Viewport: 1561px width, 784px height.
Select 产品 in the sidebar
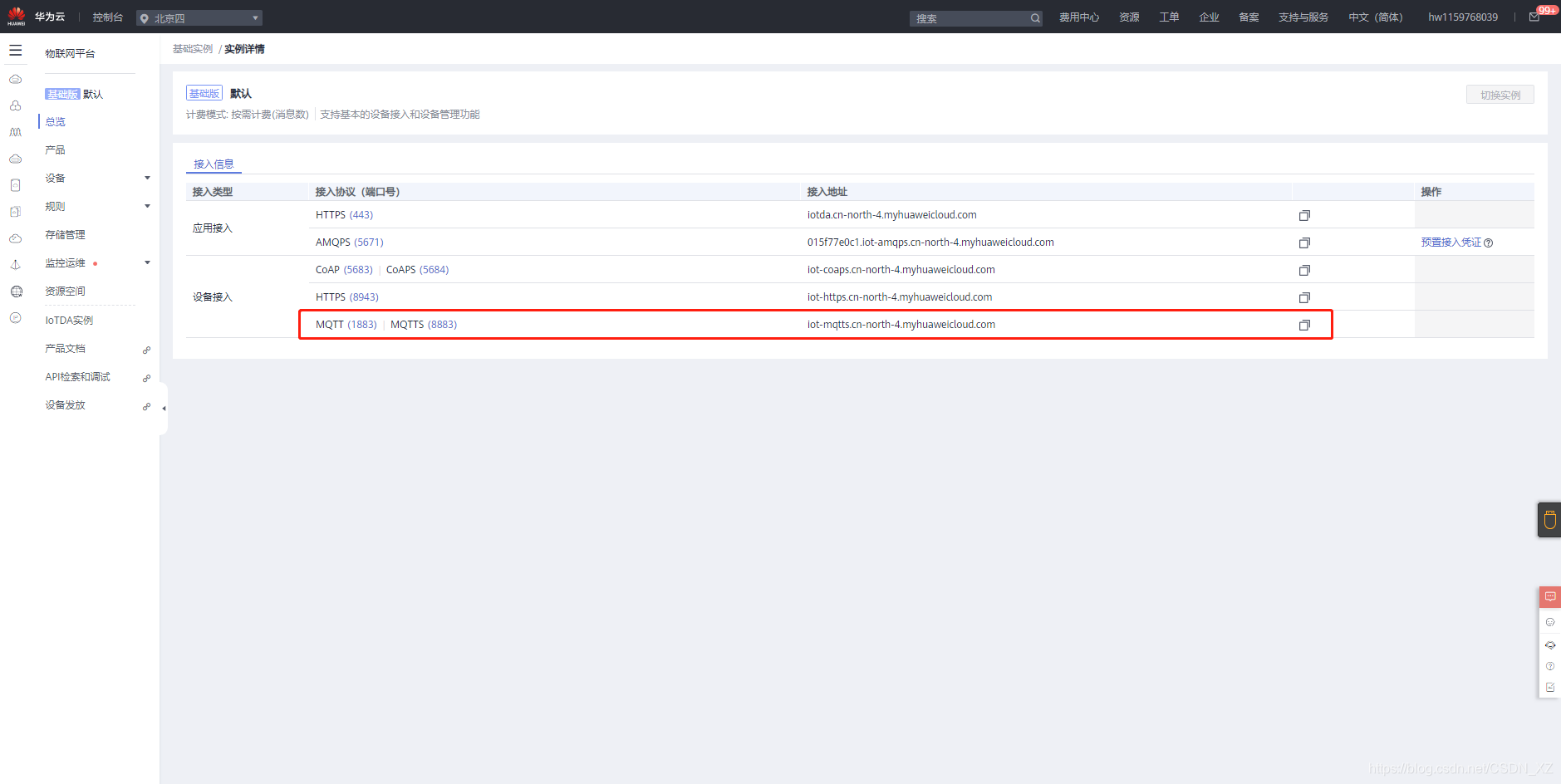pyautogui.click(x=56, y=150)
